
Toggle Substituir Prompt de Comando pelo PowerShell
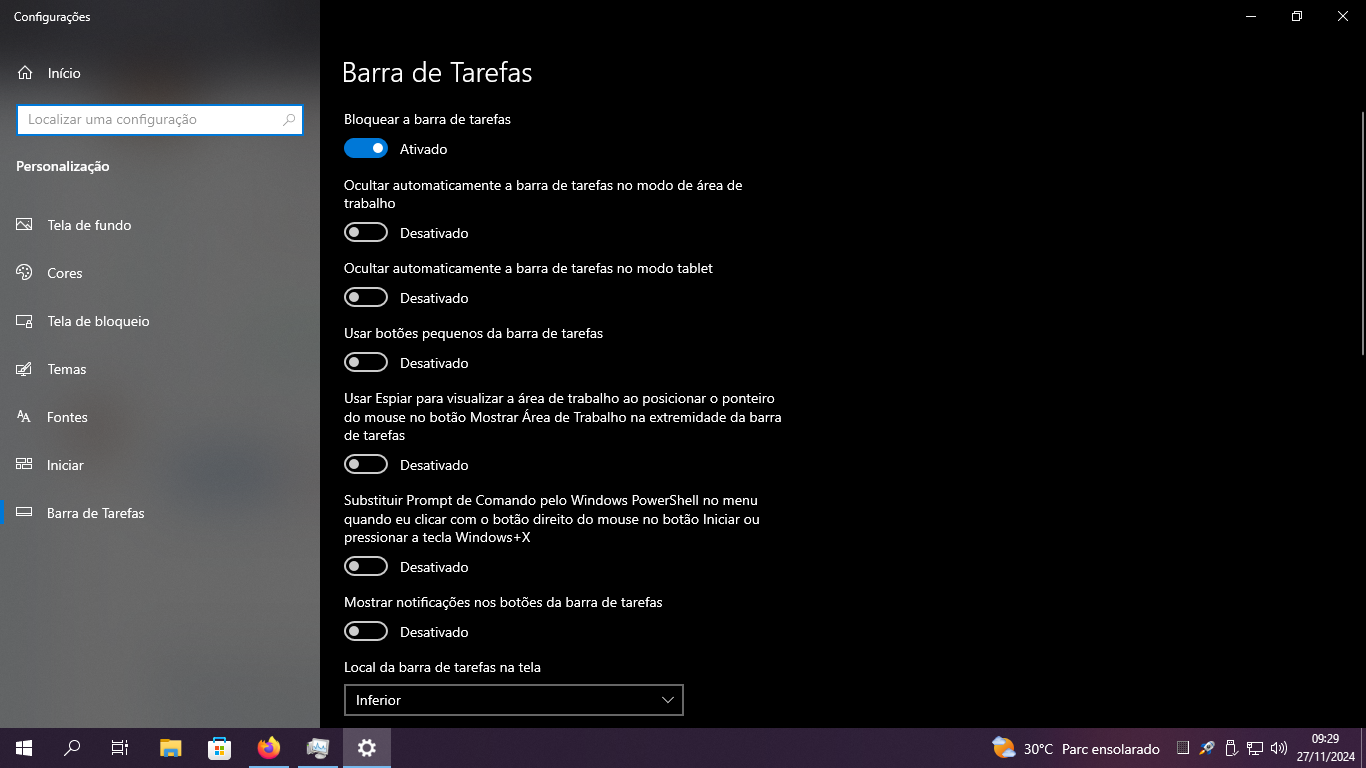(366, 566)
